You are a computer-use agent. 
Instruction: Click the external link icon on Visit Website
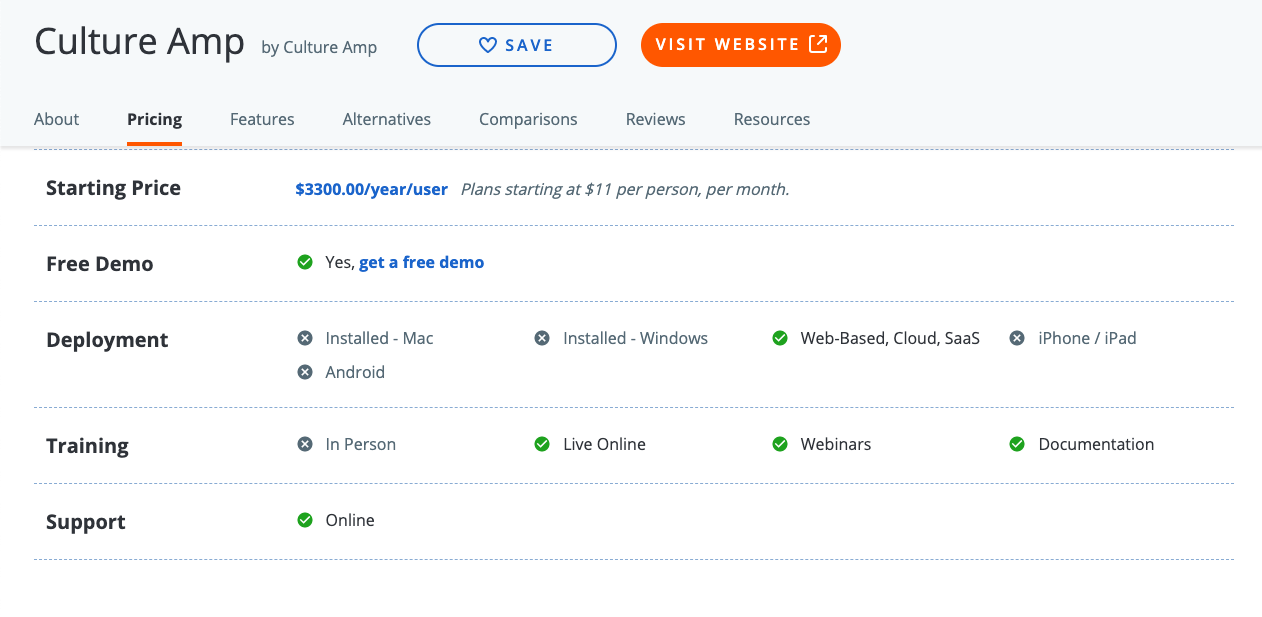tap(818, 44)
